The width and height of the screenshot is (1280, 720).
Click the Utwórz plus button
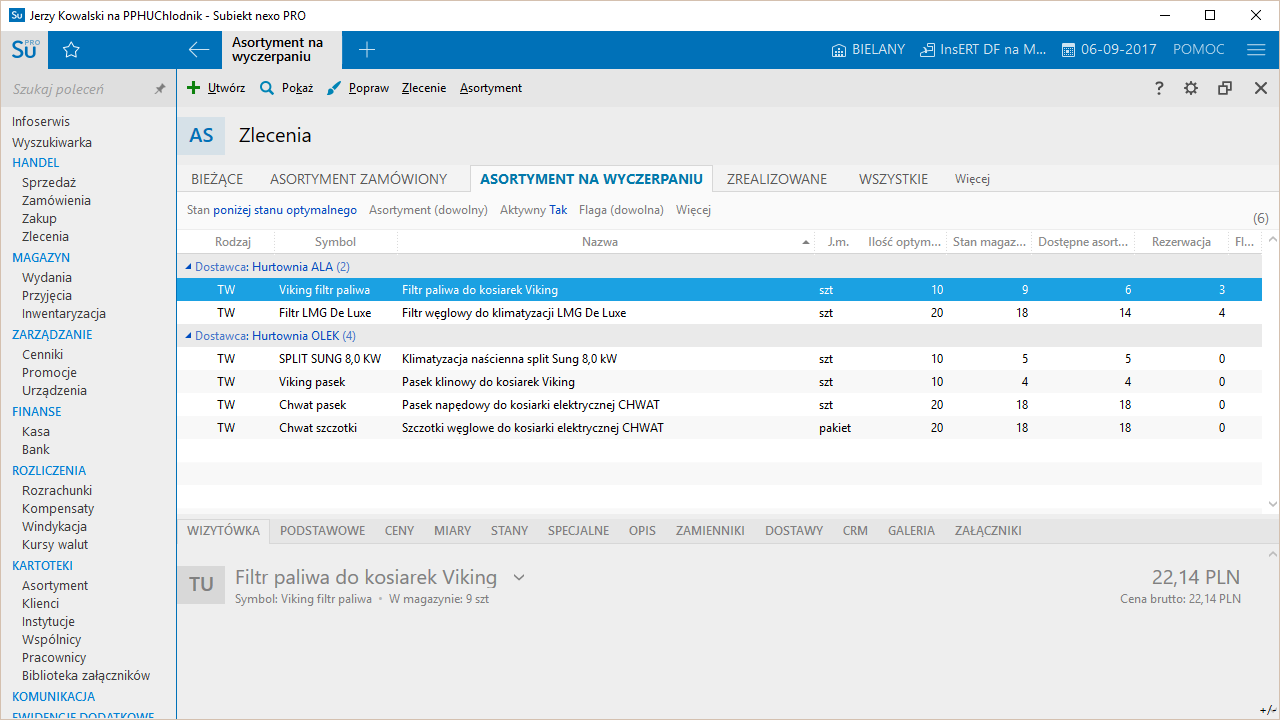[x=216, y=88]
